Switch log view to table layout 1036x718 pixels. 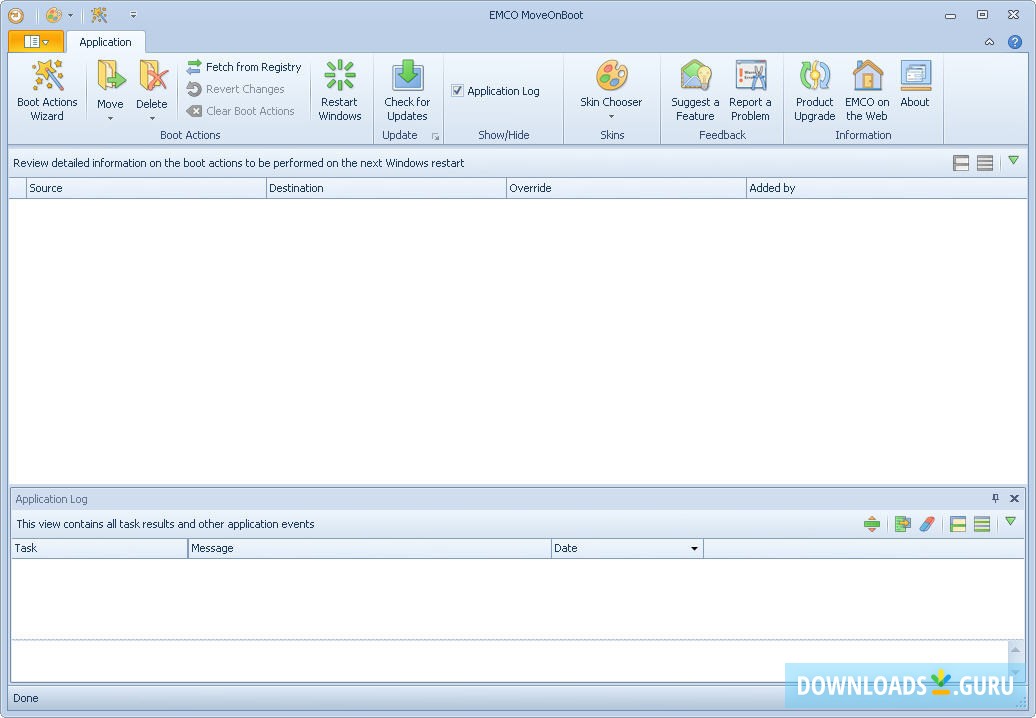pos(982,524)
